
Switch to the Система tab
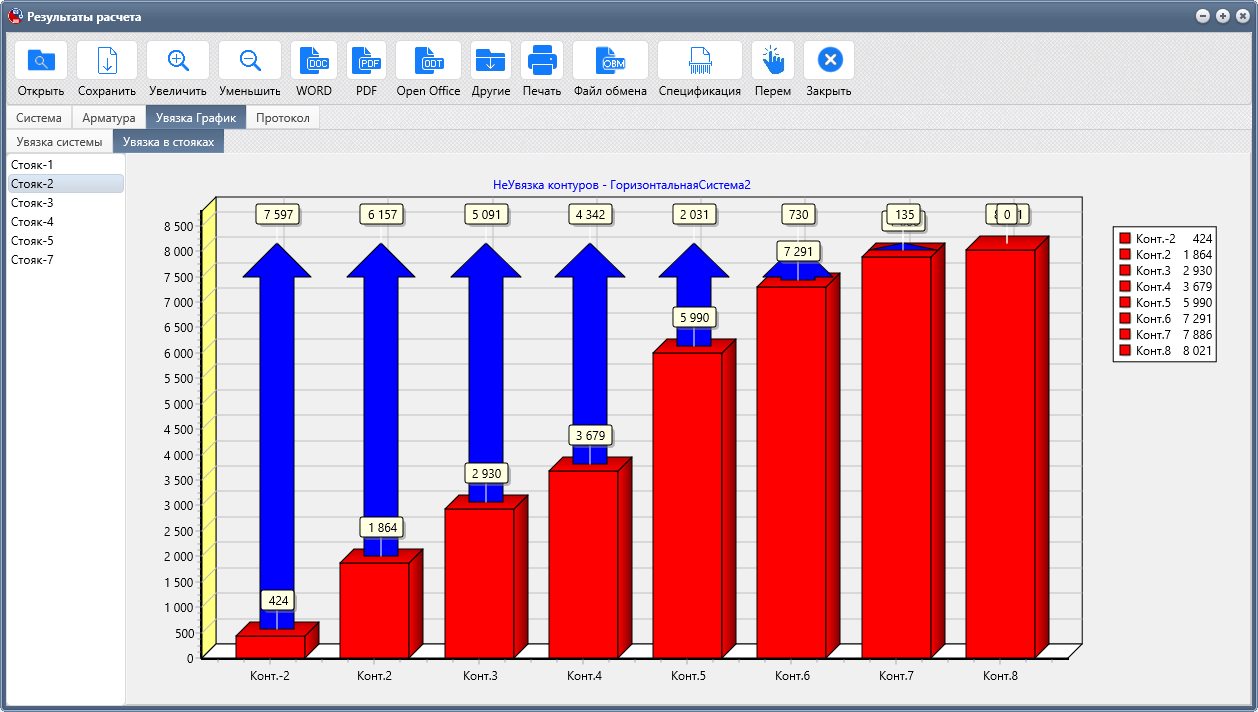pos(39,118)
